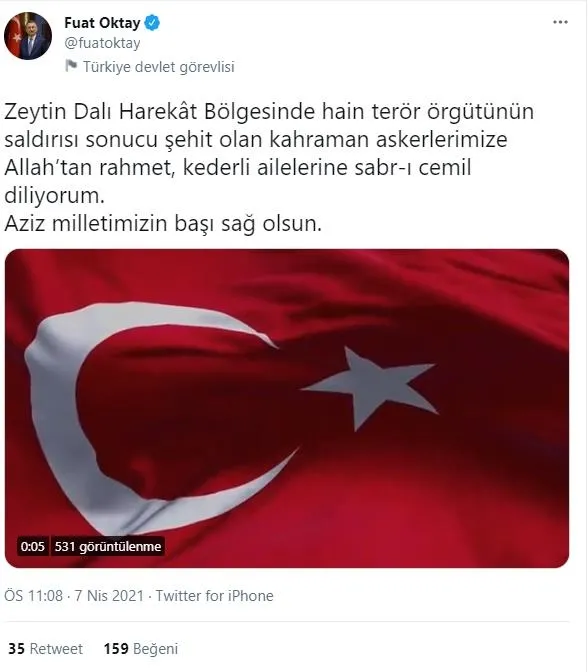The width and height of the screenshot is (588, 672).
Task: Click the "Zeytin Dalı Harekât" tweet line
Action: [101, 112]
